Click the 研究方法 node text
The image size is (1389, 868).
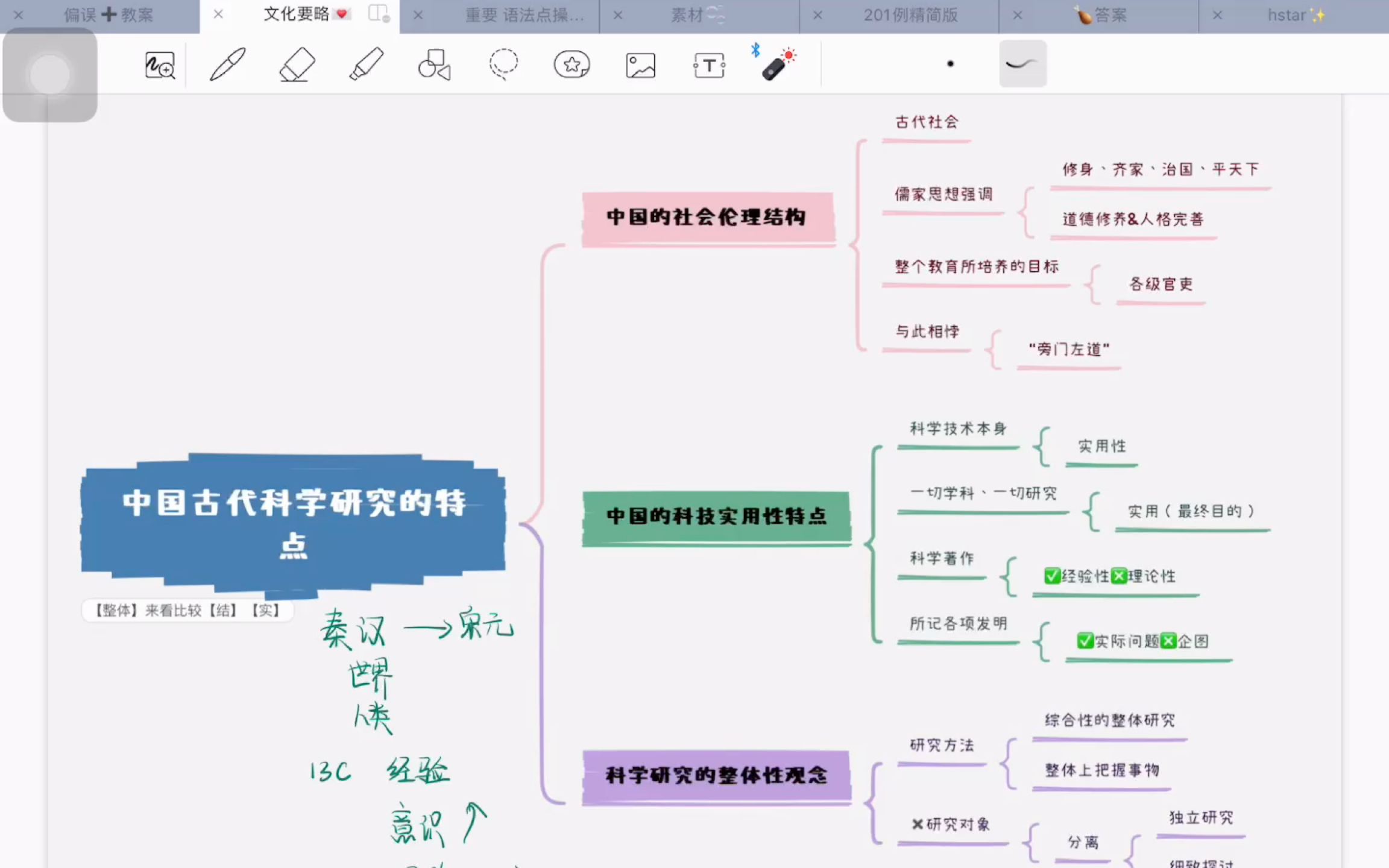942,745
